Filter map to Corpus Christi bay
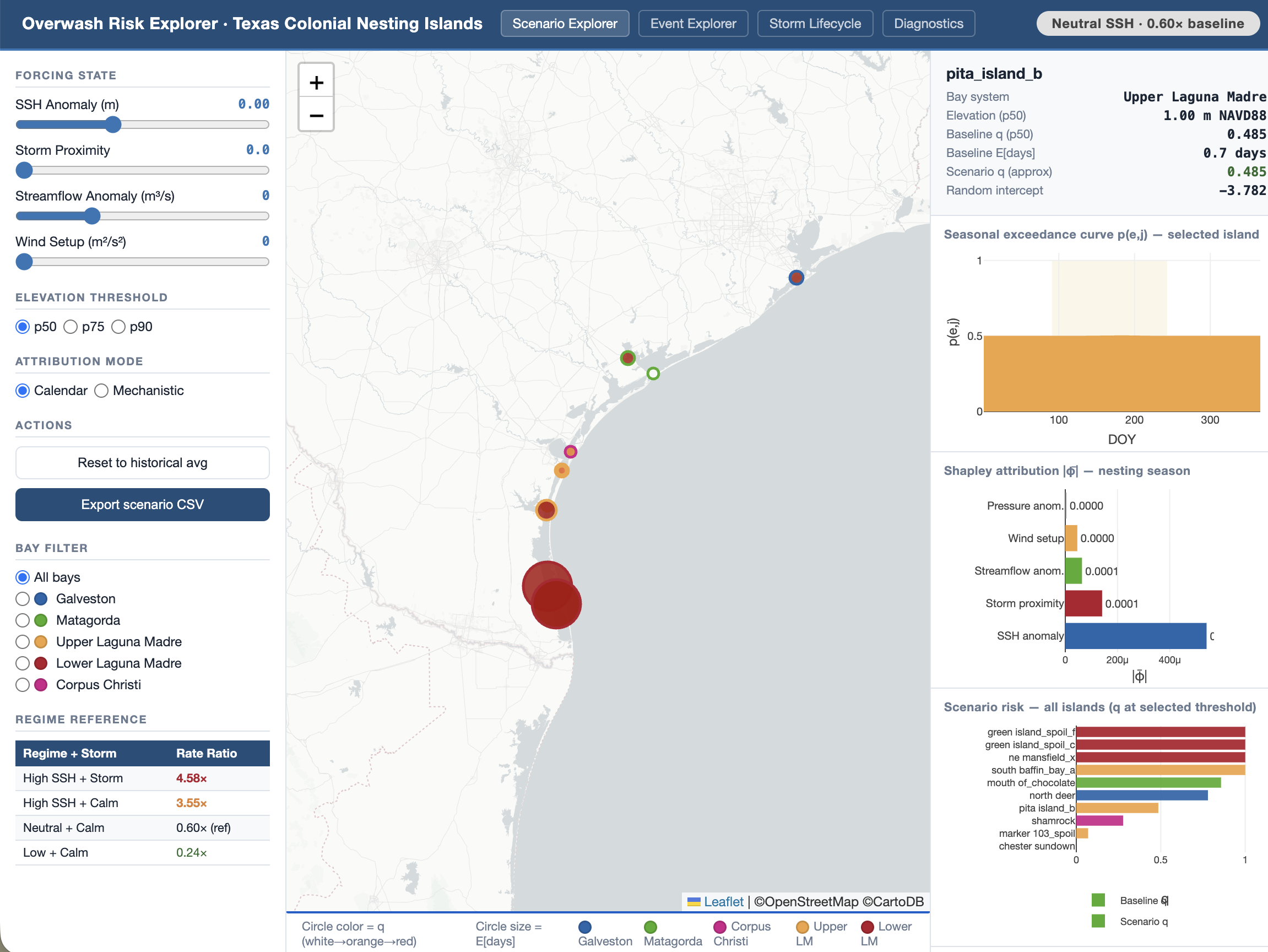Image resolution: width=1268 pixels, height=952 pixels. pyautogui.click(x=23, y=685)
